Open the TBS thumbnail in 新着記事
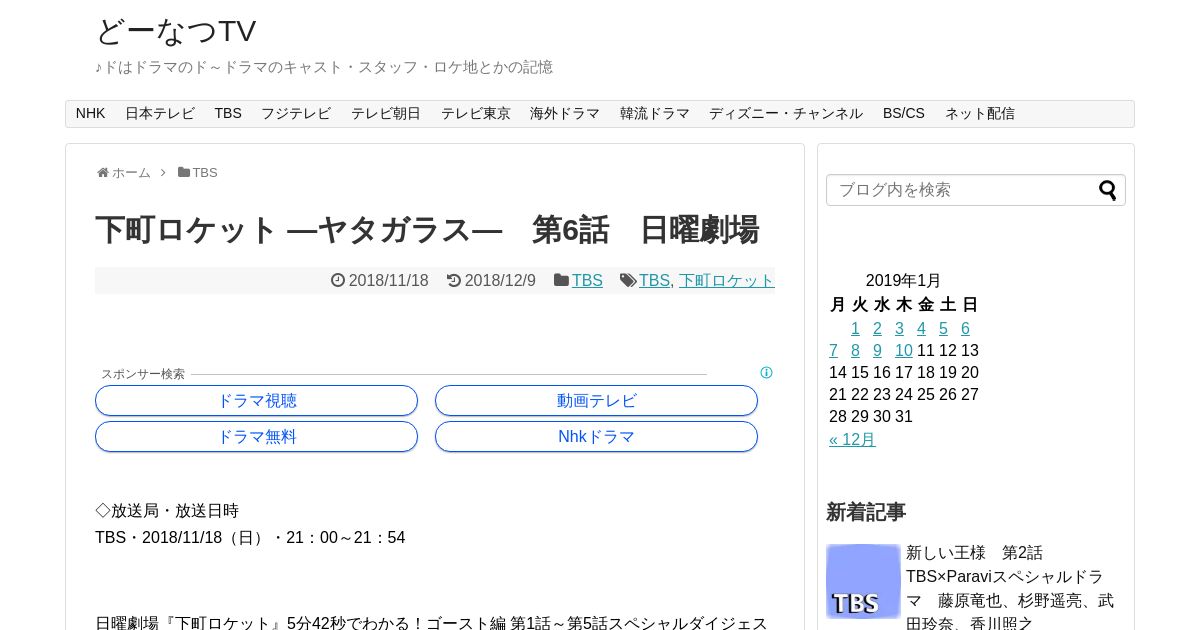Image resolution: width=1200 pixels, height=630 pixels. pos(863,581)
